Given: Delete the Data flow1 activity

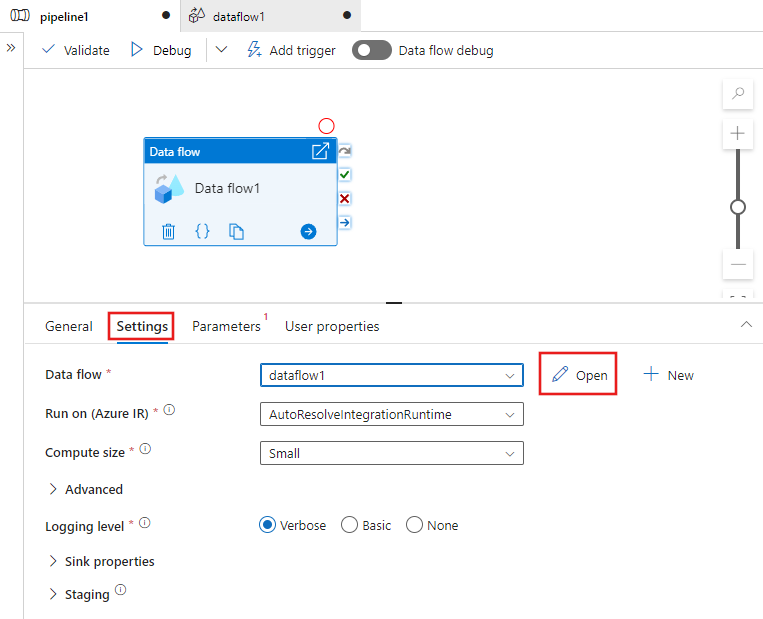Looking at the screenshot, I should pos(168,231).
